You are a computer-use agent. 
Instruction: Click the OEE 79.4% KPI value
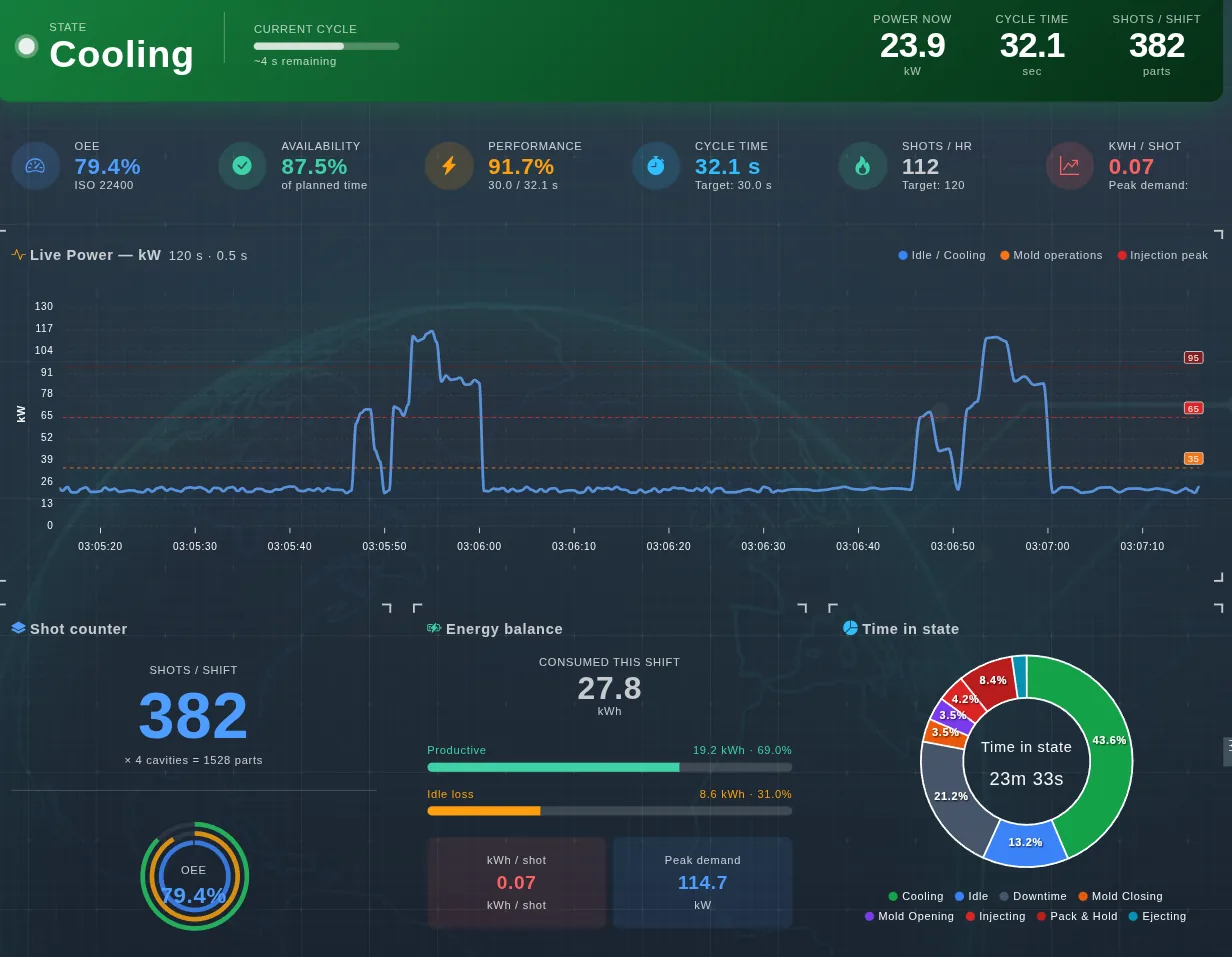[x=107, y=167]
